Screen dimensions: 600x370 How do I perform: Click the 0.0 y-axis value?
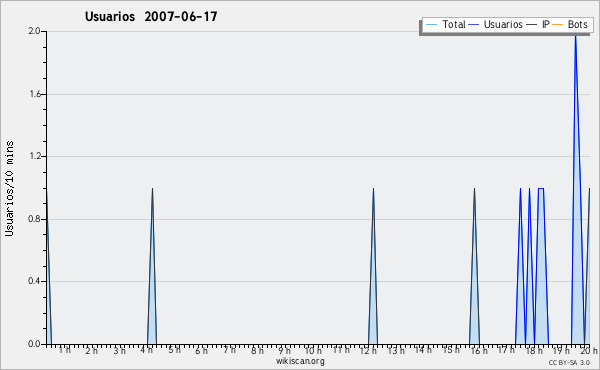(x=34, y=344)
